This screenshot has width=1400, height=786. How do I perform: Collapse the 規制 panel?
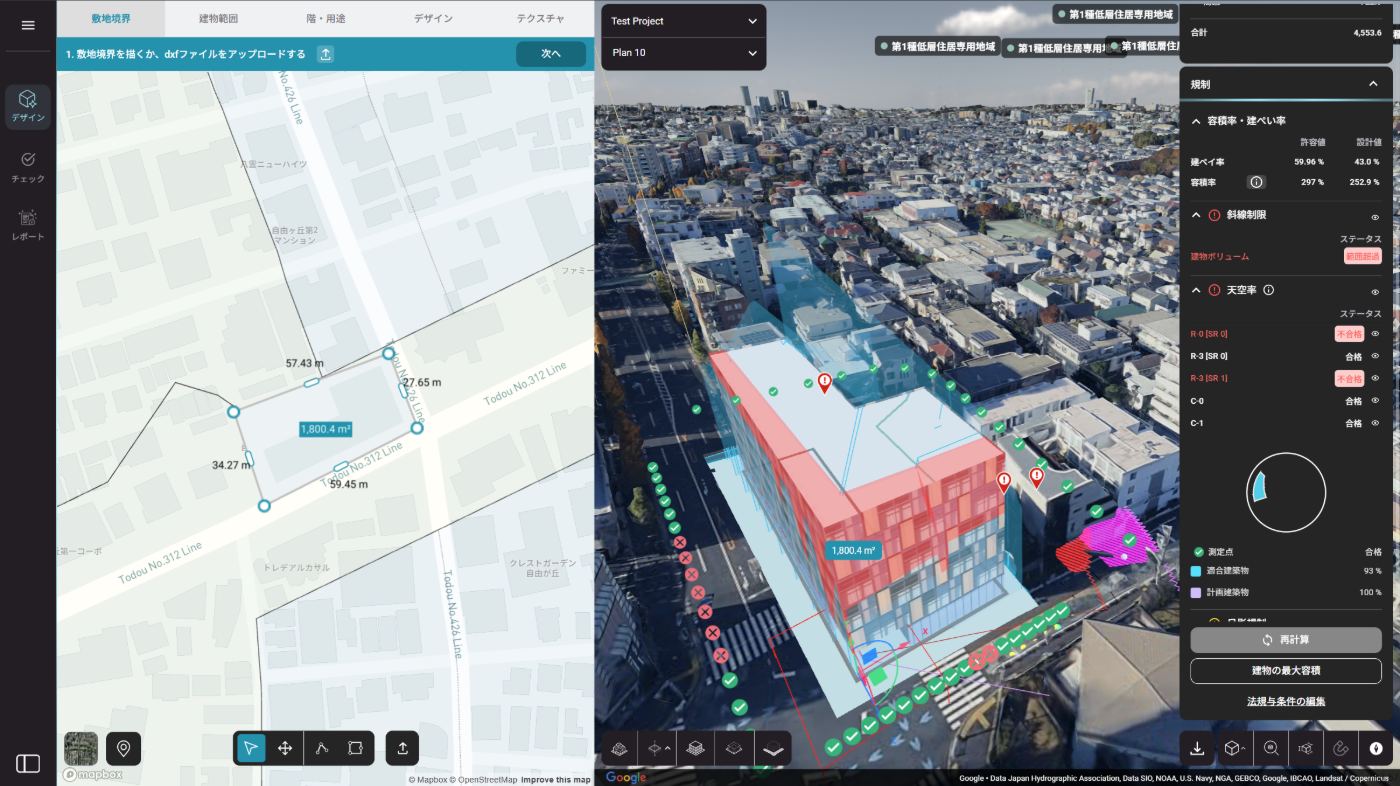pos(1373,84)
